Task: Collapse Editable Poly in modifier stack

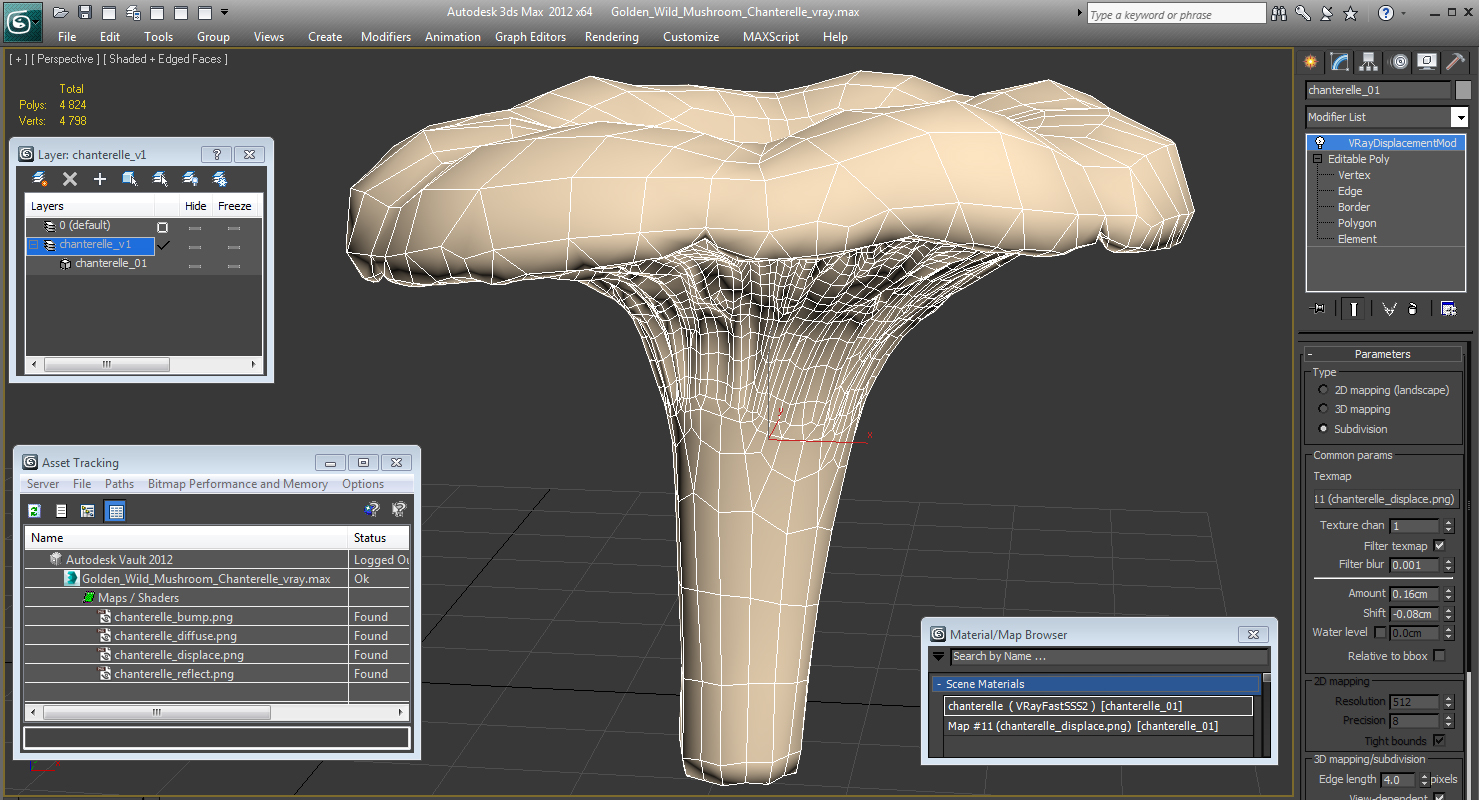Action: pyautogui.click(x=1318, y=159)
